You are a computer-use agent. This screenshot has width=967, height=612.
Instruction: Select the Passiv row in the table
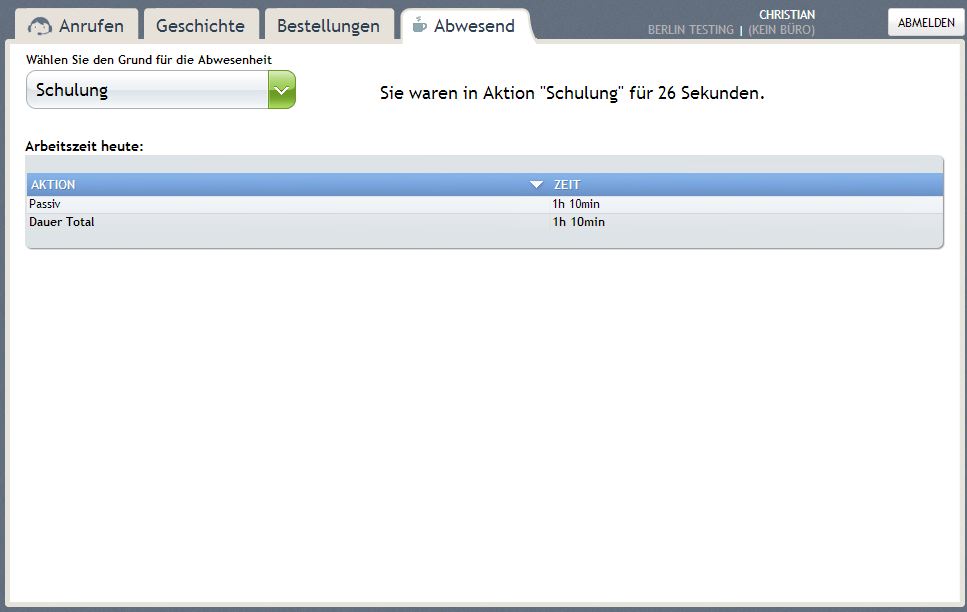(485, 204)
